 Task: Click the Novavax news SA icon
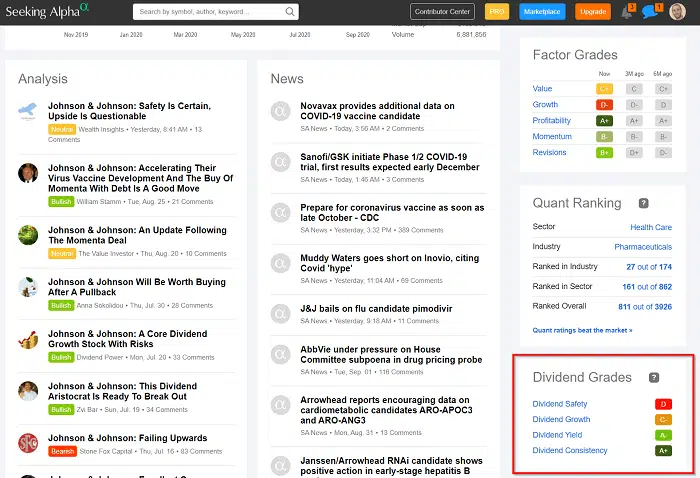click(x=281, y=111)
